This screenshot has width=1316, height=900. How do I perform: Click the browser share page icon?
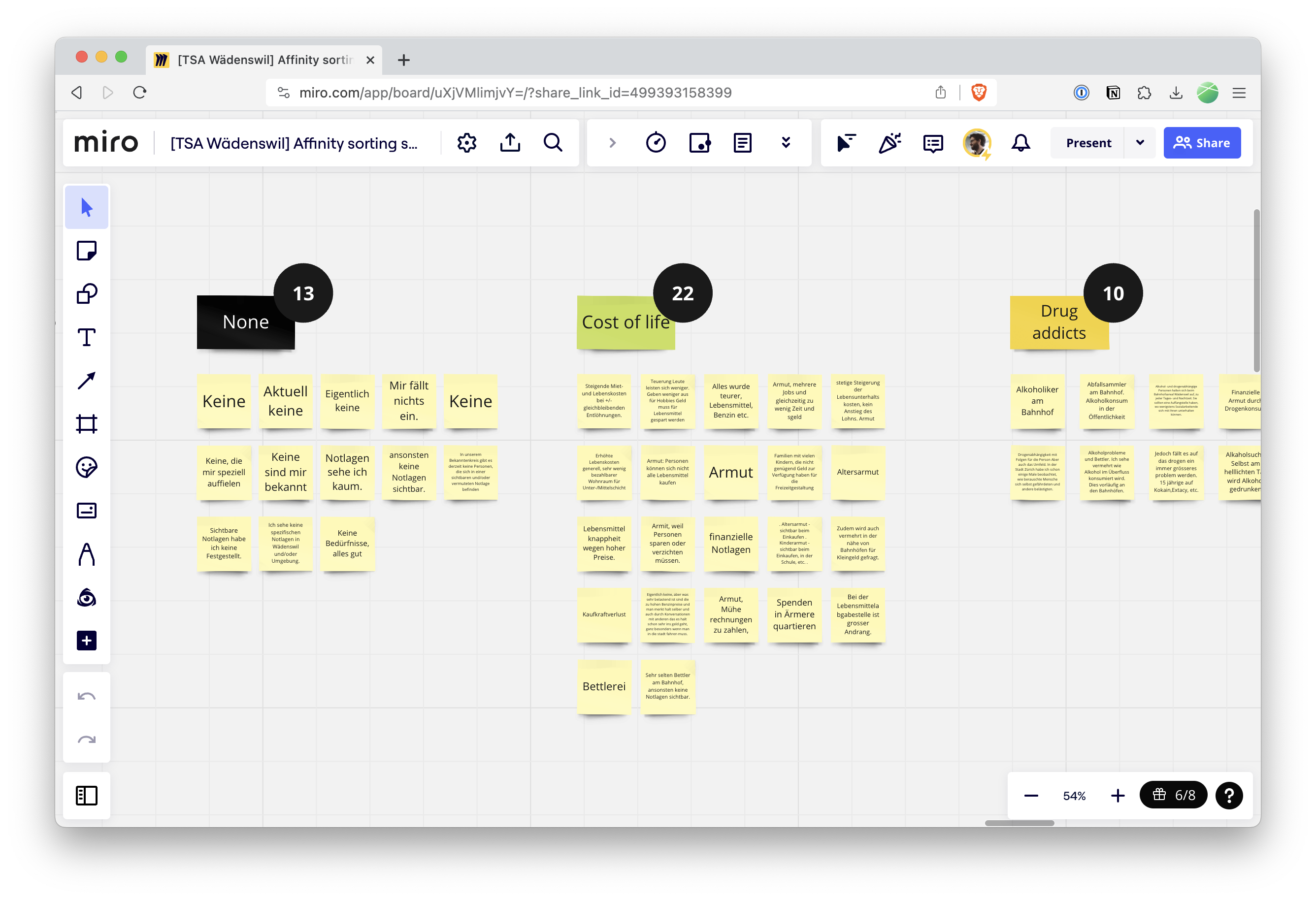pyautogui.click(x=940, y=92)
